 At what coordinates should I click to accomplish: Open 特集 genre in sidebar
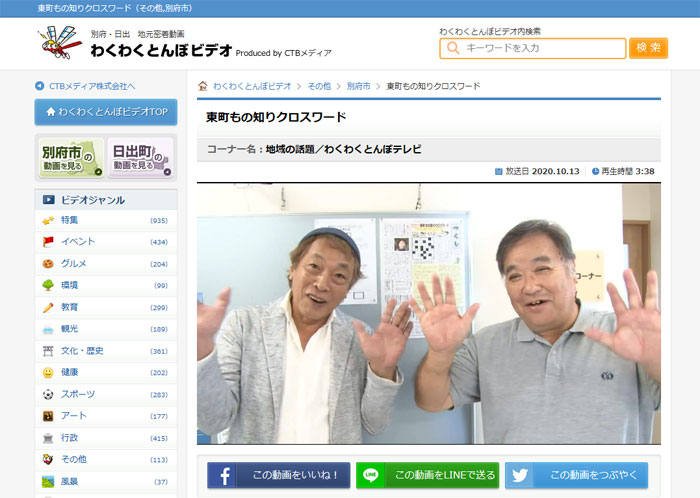[106, 220]
